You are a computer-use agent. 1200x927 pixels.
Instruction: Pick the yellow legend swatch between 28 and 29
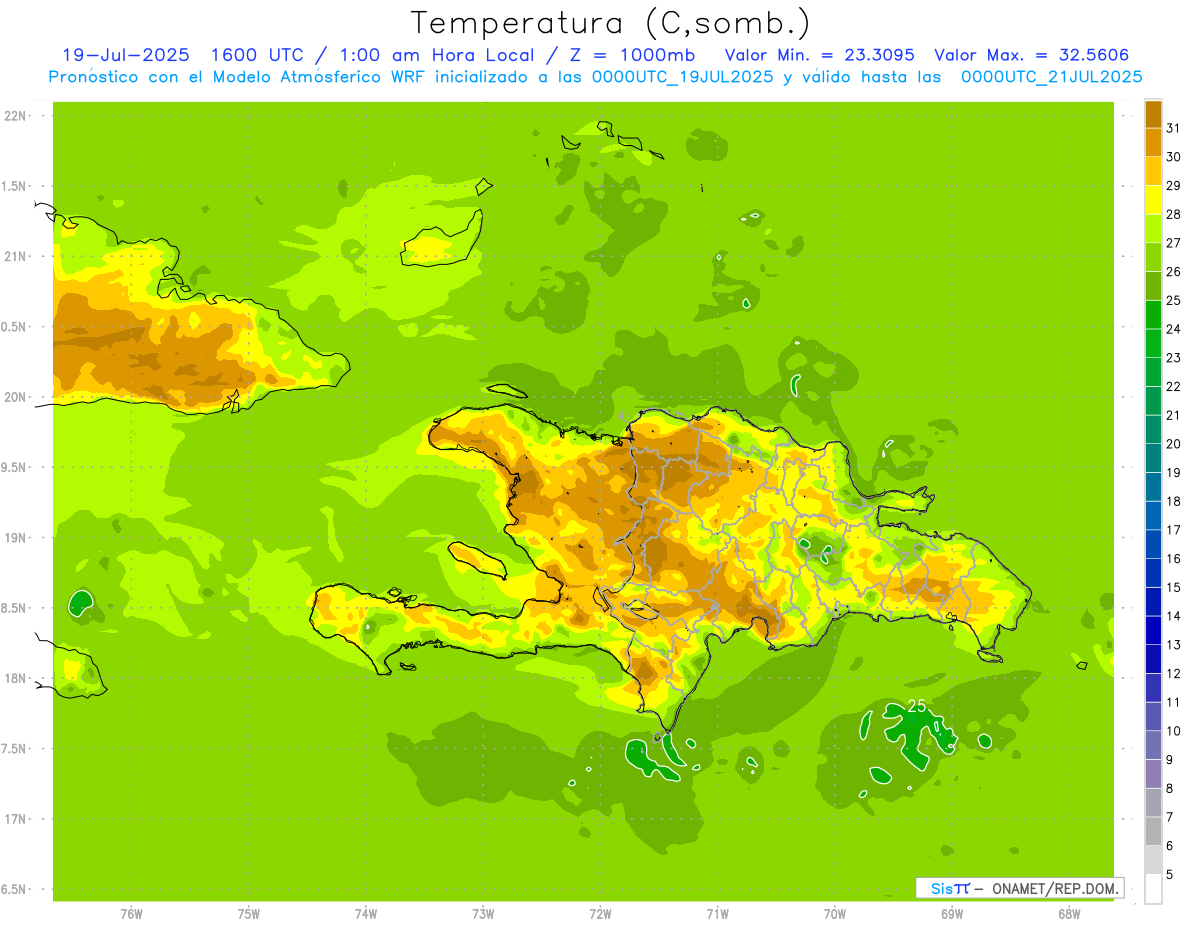pos(1153,200)
